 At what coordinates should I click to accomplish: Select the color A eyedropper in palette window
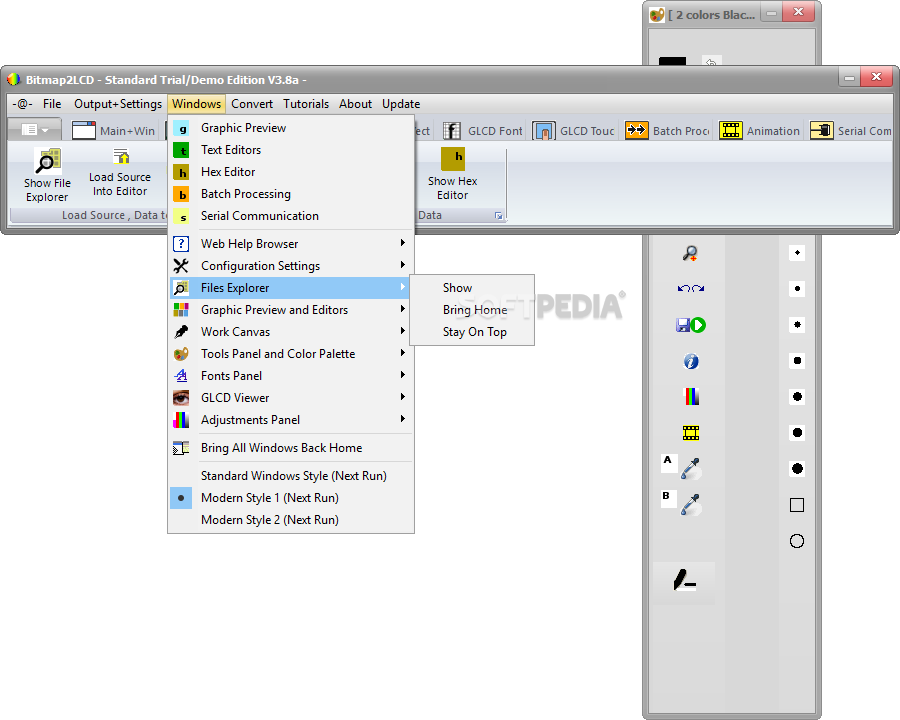(691, 468)
